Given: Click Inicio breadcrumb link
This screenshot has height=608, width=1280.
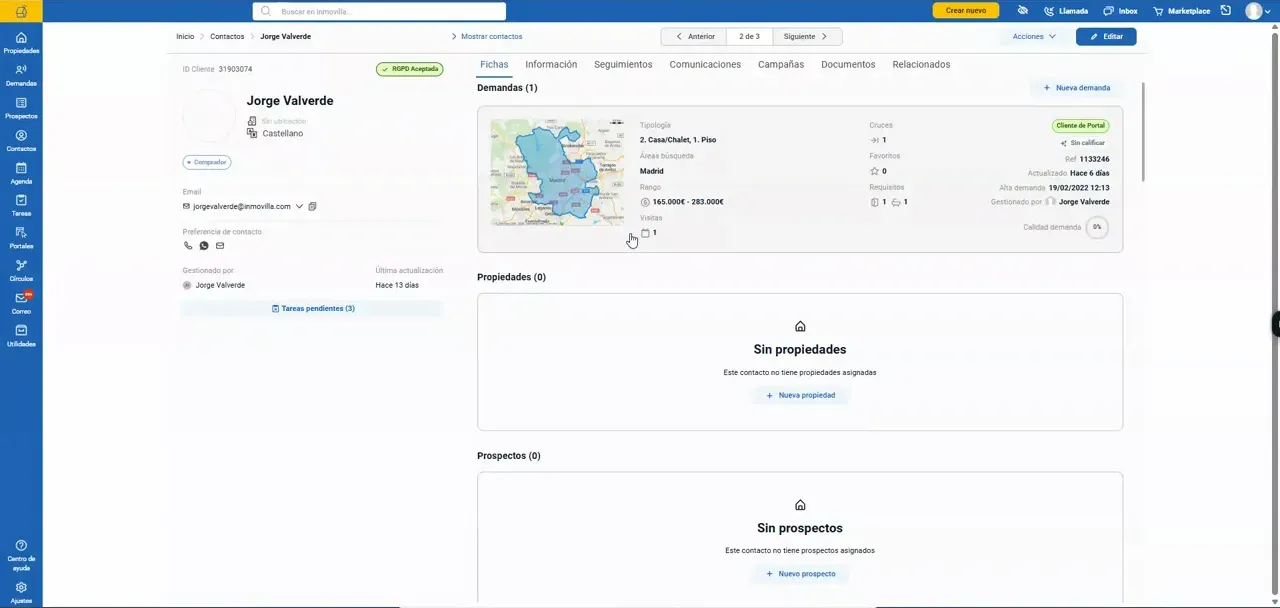Looking at the screenshot, I should (x=185, y=36).
